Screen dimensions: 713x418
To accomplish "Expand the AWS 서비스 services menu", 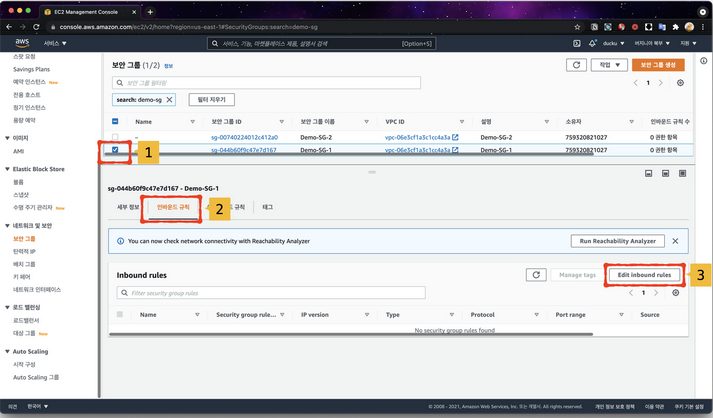I will pyautogui.click(x=54, y=44).
